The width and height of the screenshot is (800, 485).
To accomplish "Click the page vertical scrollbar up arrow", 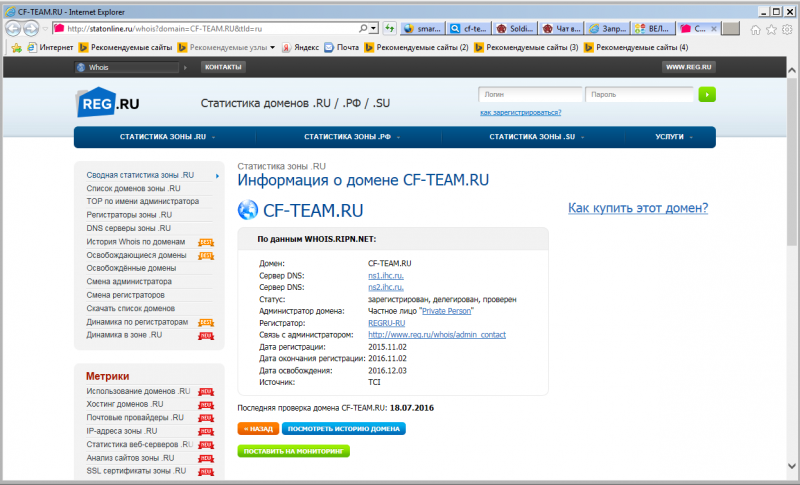I will pyautogui.click(x=791, y=70).
